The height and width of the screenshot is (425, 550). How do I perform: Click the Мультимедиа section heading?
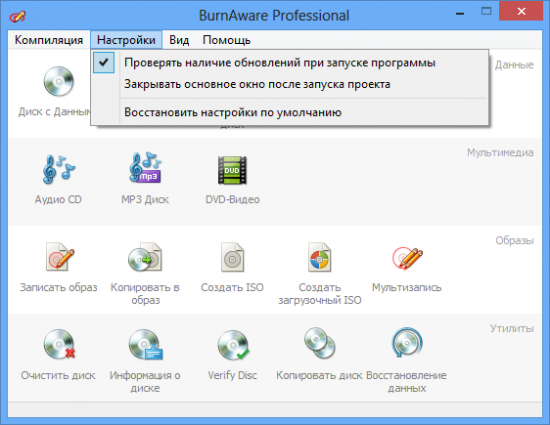[500, 153]
